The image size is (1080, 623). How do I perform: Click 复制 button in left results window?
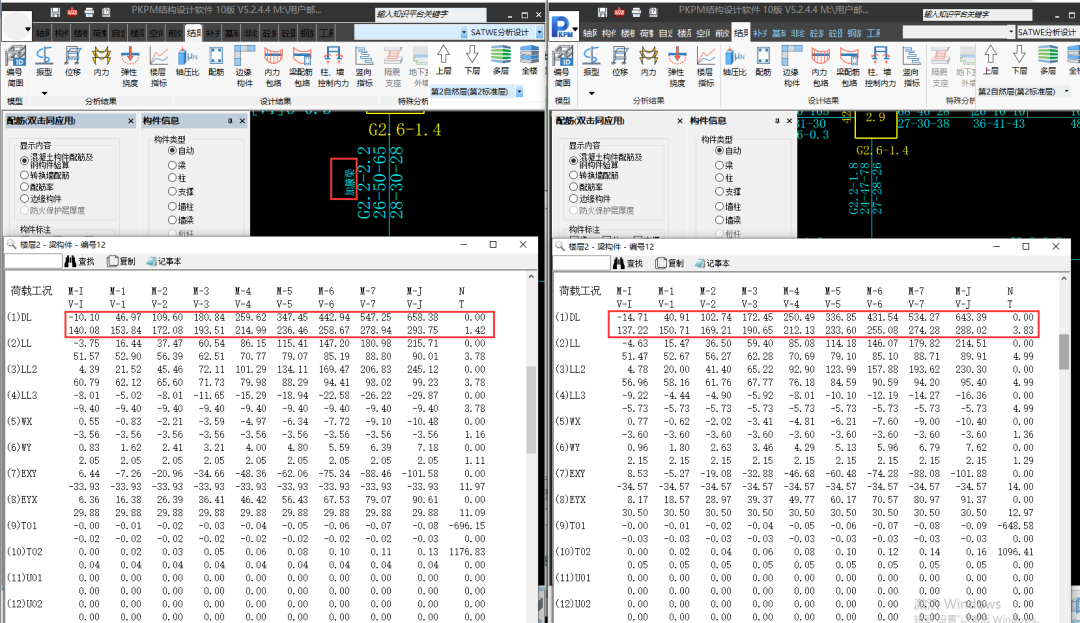coord(121,262)
